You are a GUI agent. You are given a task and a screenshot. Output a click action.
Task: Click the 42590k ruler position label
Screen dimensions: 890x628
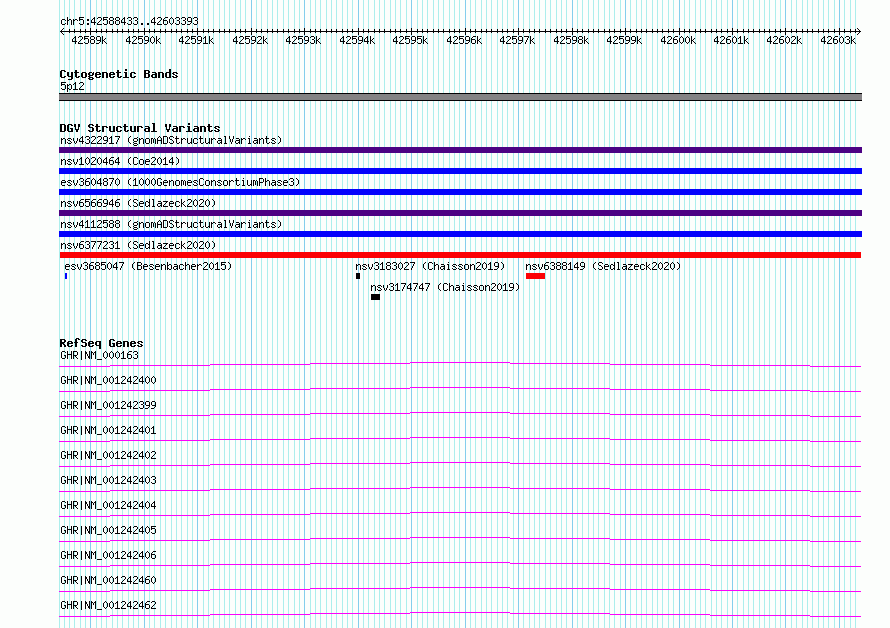143,40
